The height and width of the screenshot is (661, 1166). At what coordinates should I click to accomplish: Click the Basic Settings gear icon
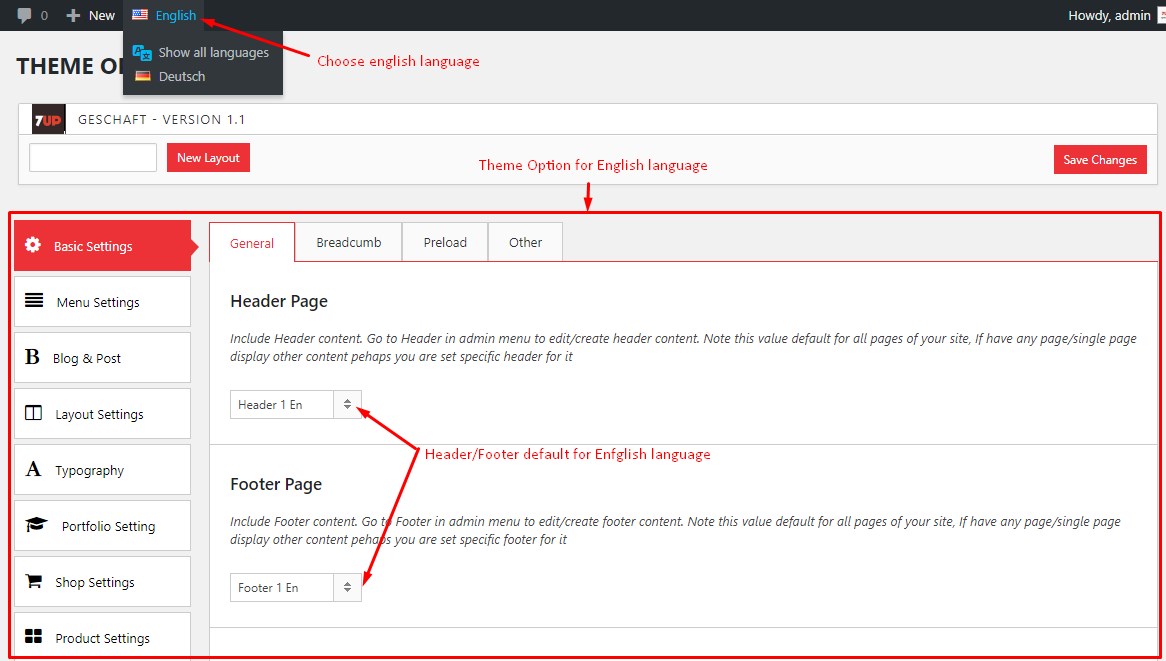33,245
